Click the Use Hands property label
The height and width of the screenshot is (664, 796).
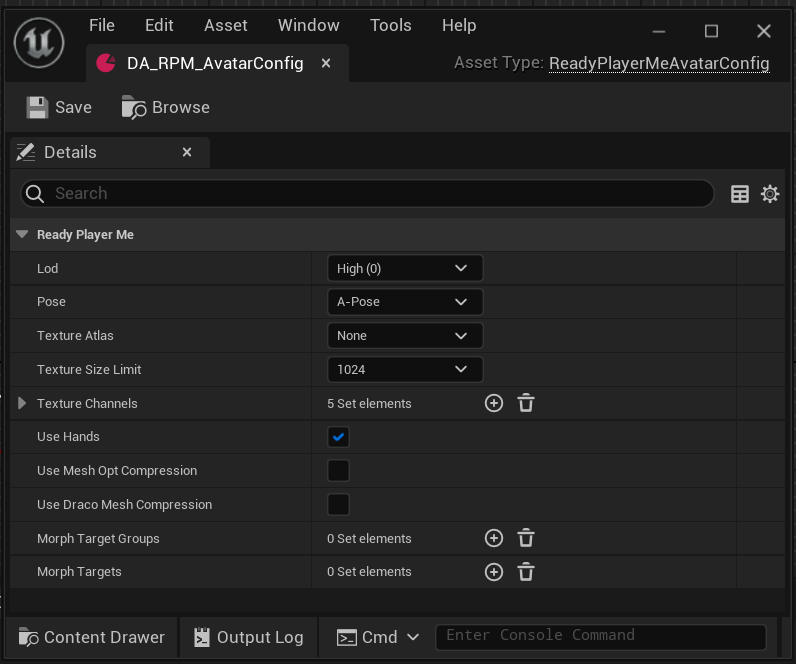click(x=68, y=437)
